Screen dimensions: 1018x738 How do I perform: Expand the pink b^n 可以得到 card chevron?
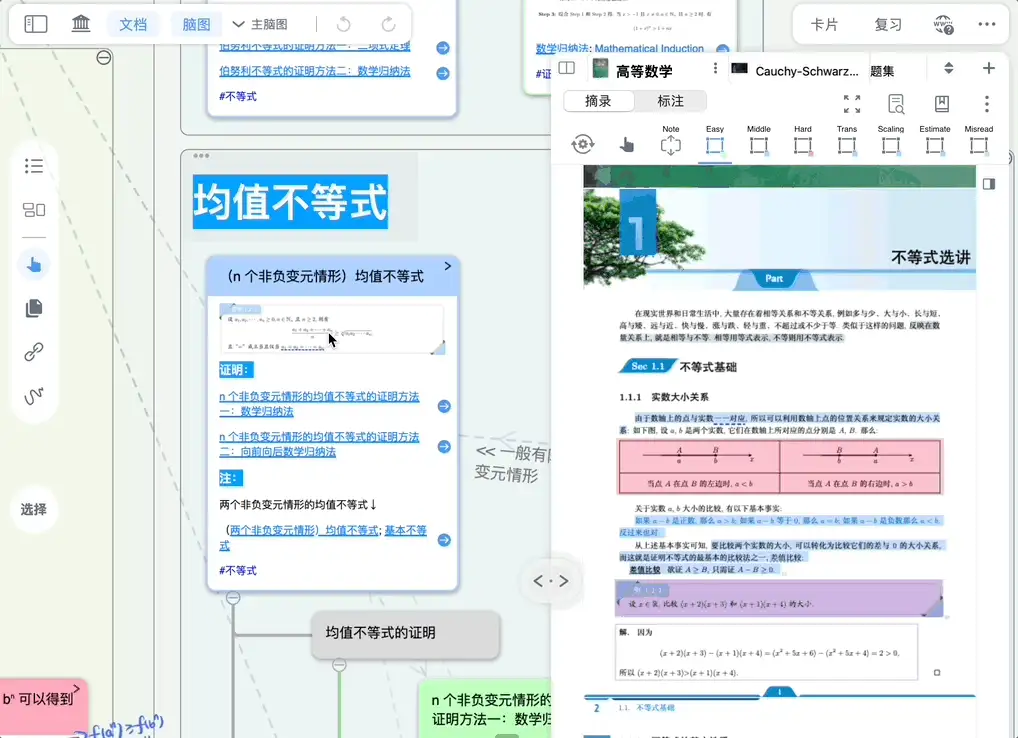[x=77, y=689]
